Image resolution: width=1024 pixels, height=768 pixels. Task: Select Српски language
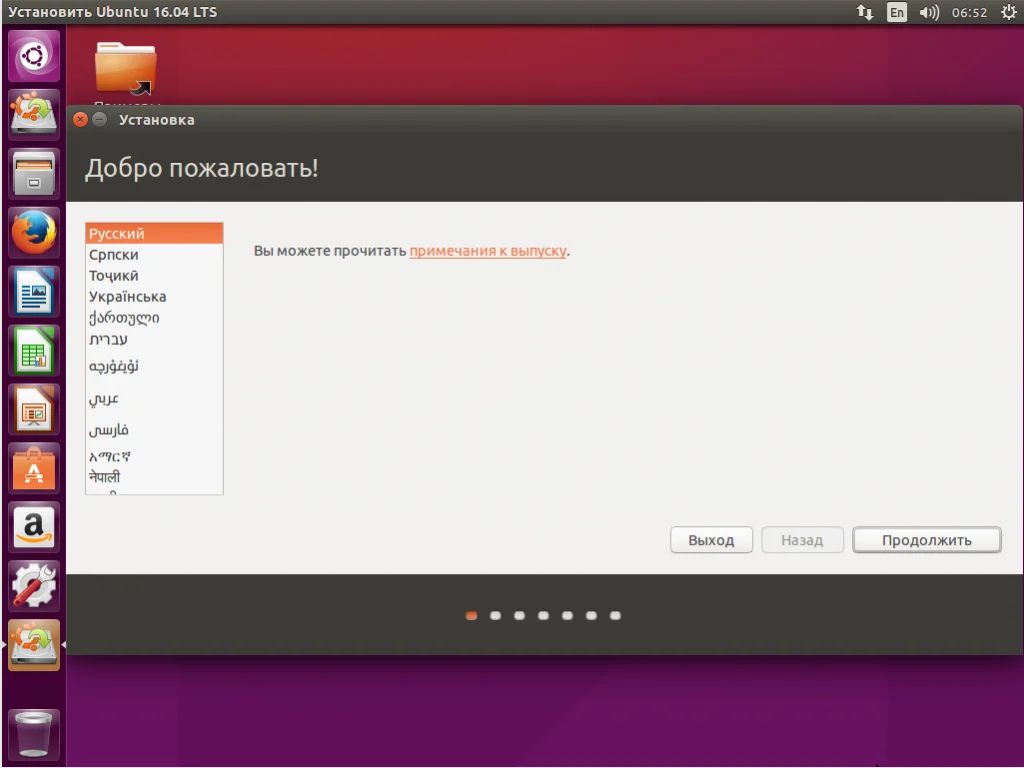(154, 255)
